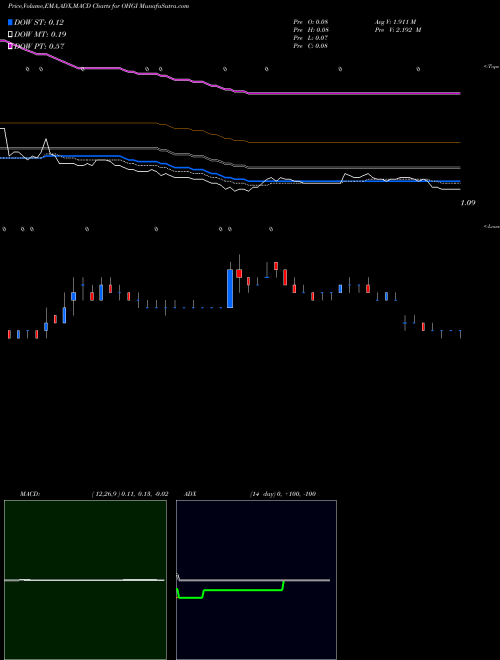
Task: Click the magenta DOW PT legend swatch
Action: point(10,46)
